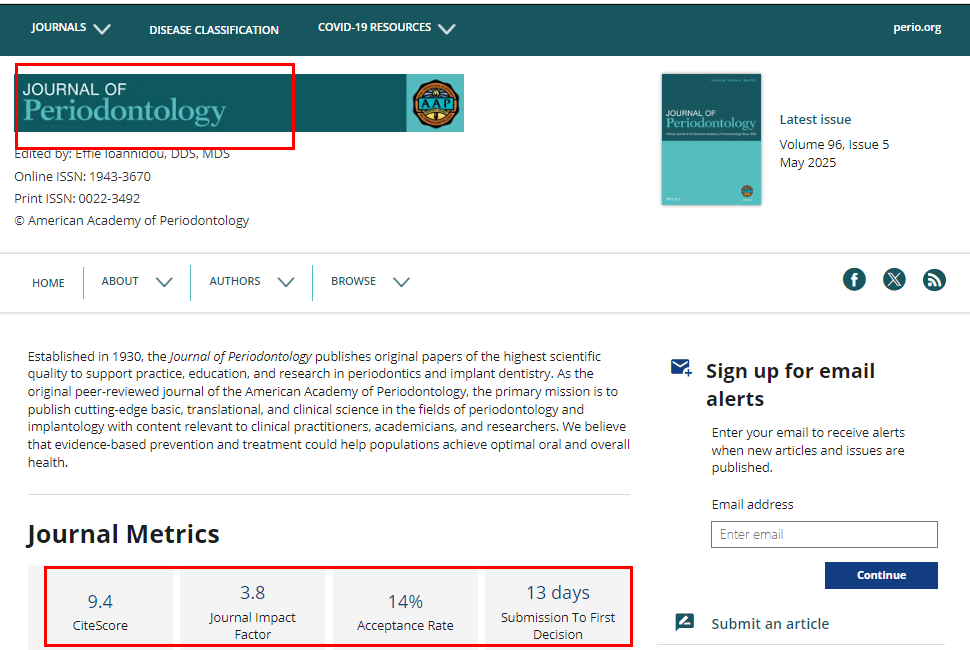Expand the Authors menu chevron
970x650 pixels.
tap(286, 282)
